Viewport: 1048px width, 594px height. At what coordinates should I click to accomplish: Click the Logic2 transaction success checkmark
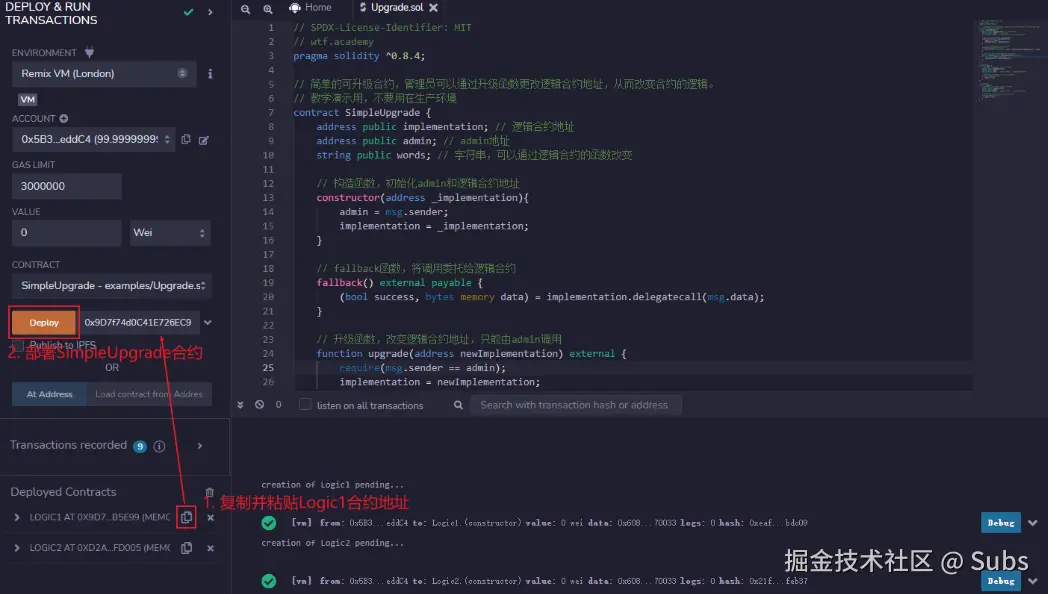pos(269,581)
